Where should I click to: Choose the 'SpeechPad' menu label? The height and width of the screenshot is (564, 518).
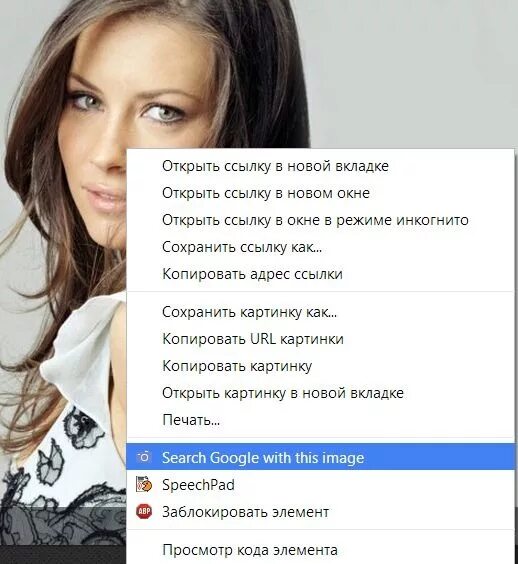[x=198, y=485]
